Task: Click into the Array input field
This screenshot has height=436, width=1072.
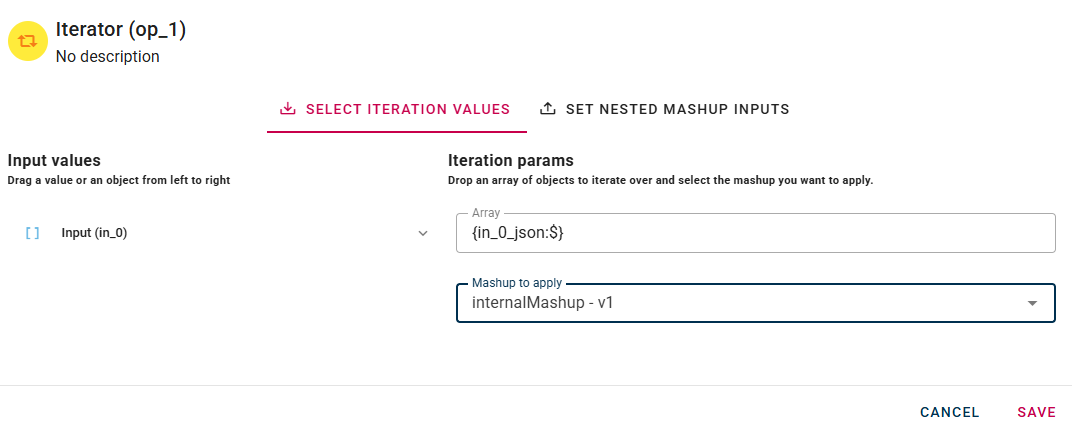Action: [x=755, y=233]
